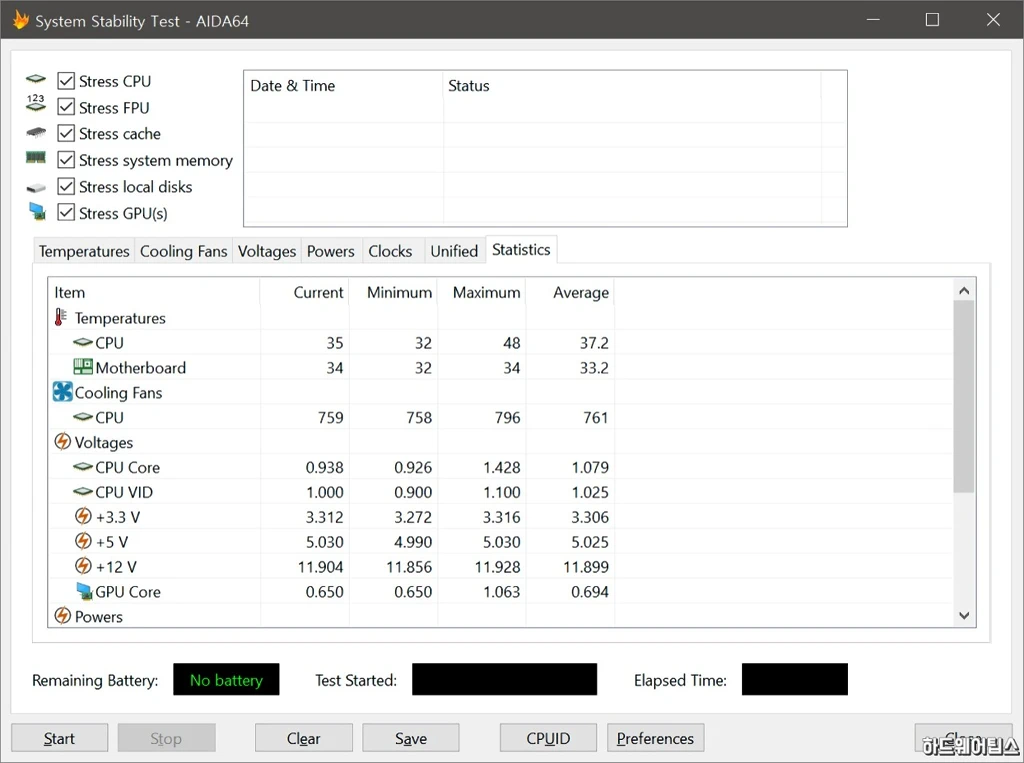The image size is (1024, 763).
Task: Click the lightning icon next to +12 V
Action: click(x=83, y=566)
